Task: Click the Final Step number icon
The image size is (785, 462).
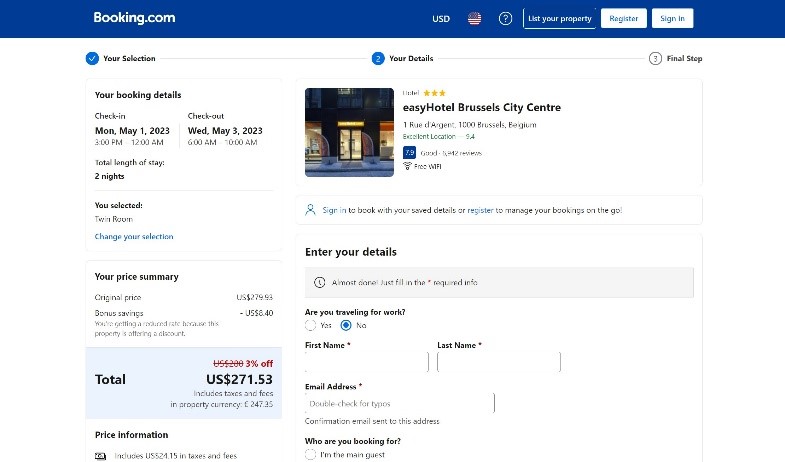Action: (x=655, y=58)
